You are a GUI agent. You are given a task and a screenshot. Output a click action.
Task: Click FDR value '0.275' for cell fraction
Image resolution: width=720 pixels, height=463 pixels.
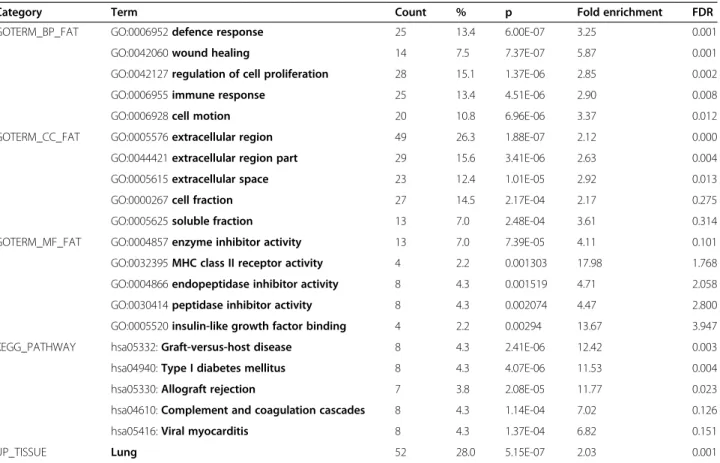[x=705, y=200]
